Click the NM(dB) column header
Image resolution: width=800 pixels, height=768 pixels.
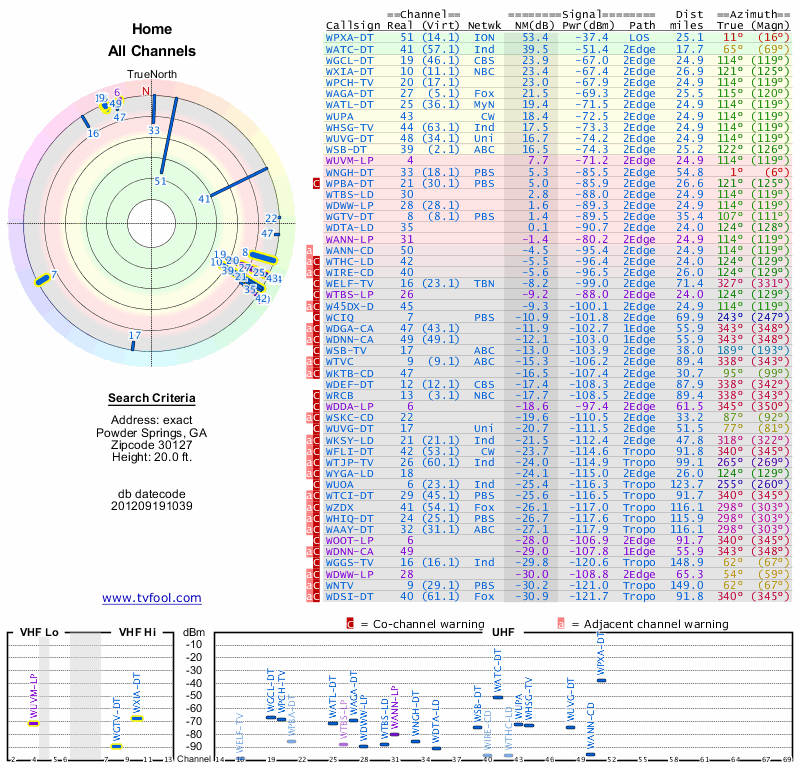tap(534, 26)
